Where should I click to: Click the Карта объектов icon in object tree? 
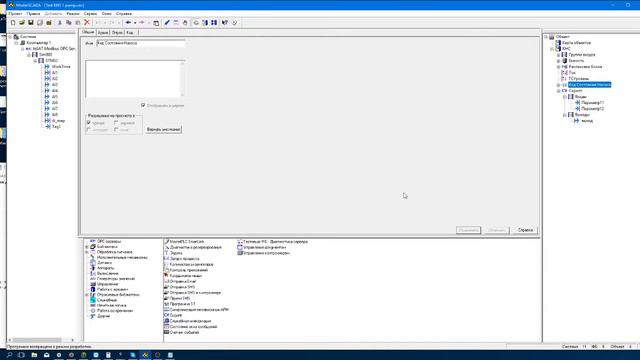pyautogui.click(x=558, y=42)
